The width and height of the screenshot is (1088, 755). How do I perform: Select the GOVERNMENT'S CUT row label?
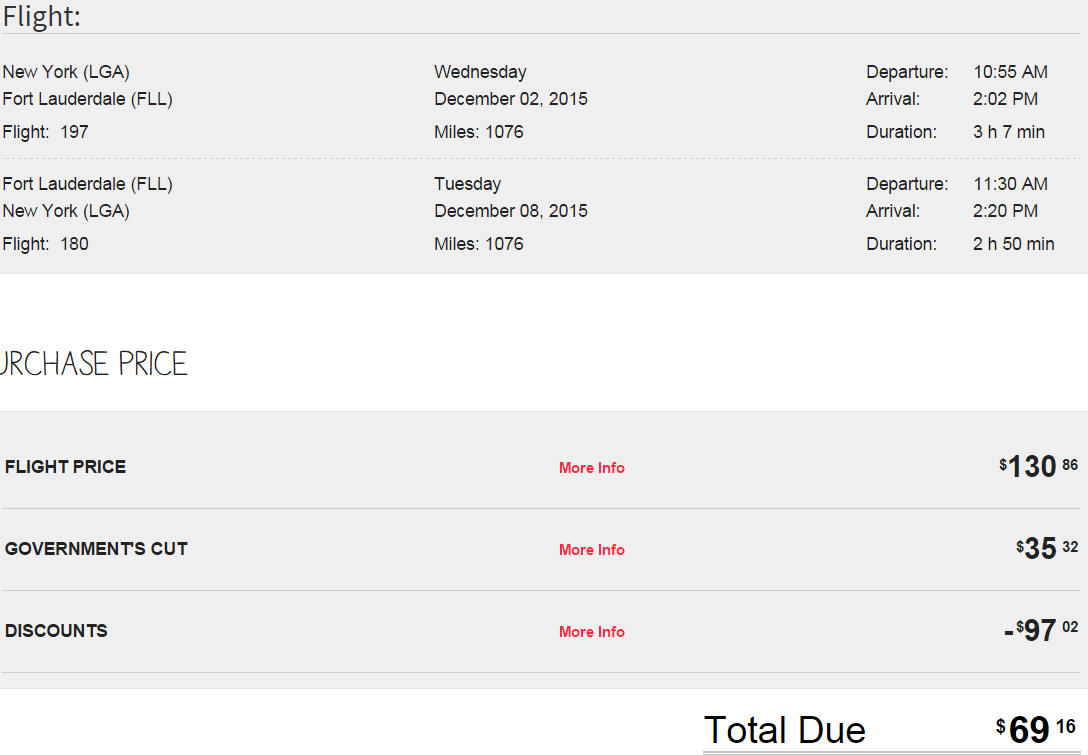(96, 549)
